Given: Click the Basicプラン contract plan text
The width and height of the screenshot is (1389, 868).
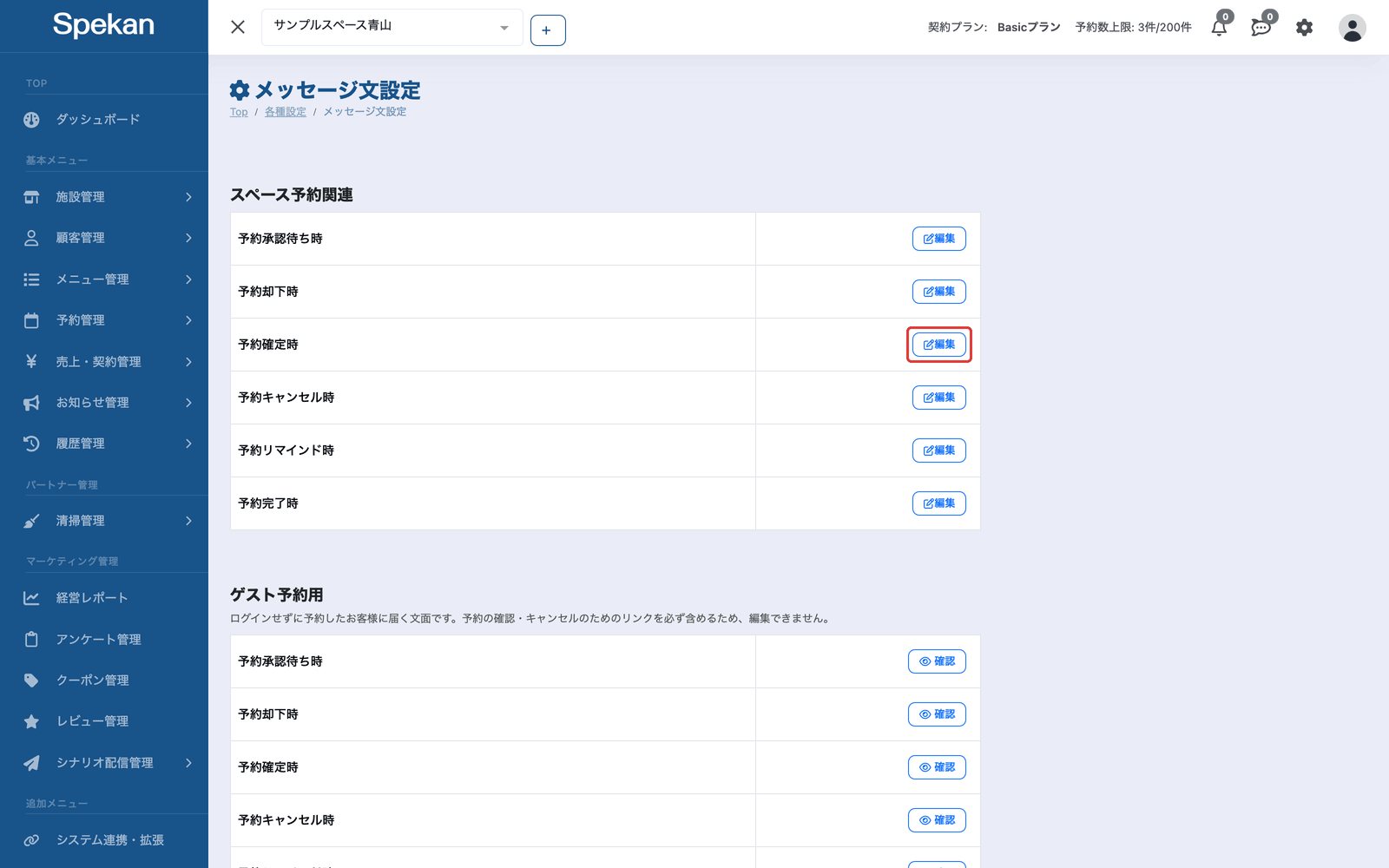Looking at the screenshot, I should click(x=1029, y=27).
